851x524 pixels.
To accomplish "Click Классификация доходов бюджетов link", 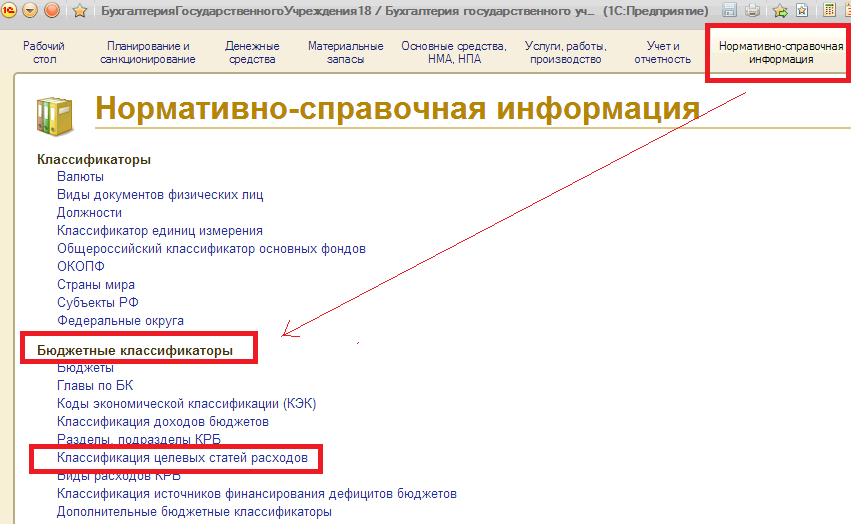I will [163, 421].
